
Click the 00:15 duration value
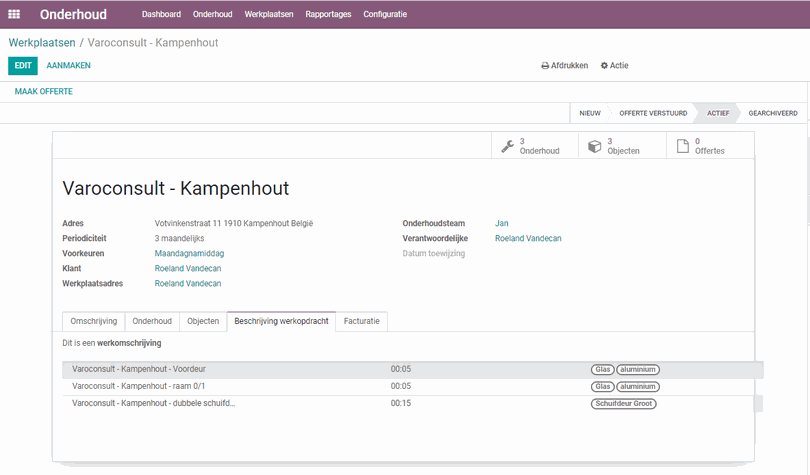click(x=401, y=403)
